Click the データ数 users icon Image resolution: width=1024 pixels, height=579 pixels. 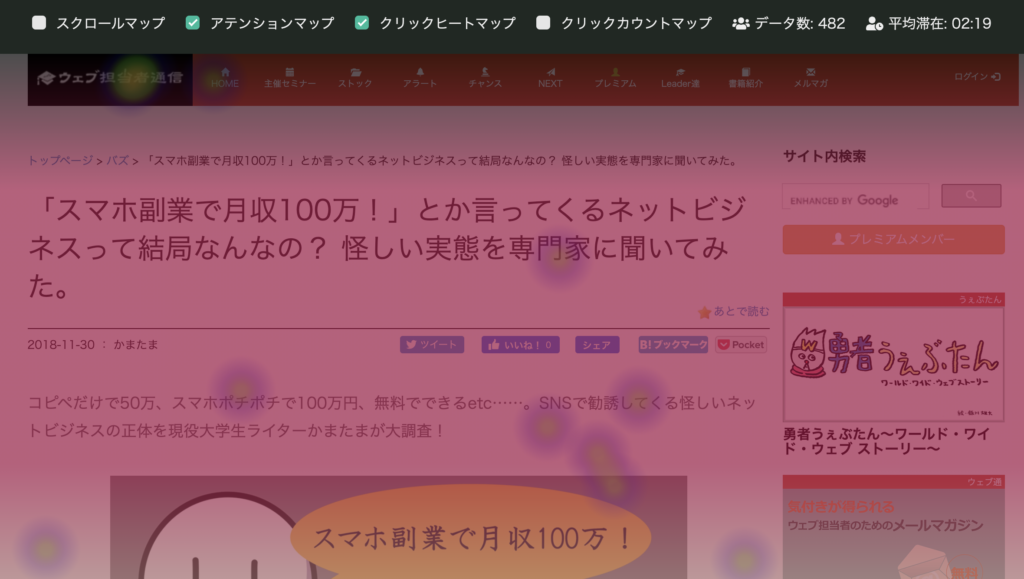(741, 23)
